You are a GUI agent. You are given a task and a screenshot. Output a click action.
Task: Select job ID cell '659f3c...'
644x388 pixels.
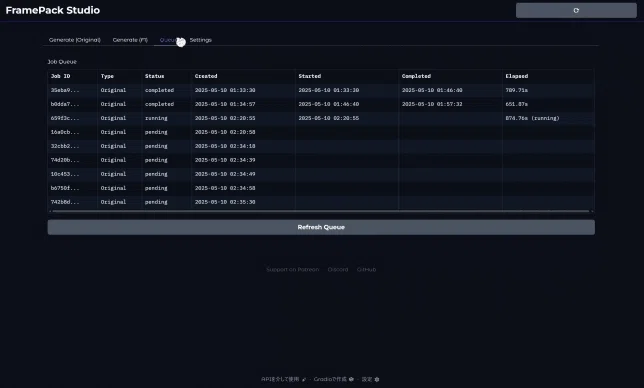click(73, 118)
